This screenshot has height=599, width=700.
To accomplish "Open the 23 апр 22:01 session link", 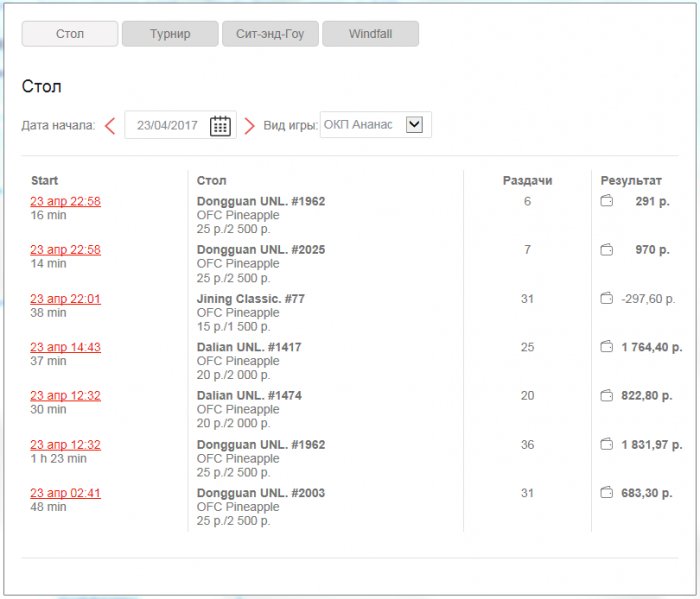I will click(65, 299).
